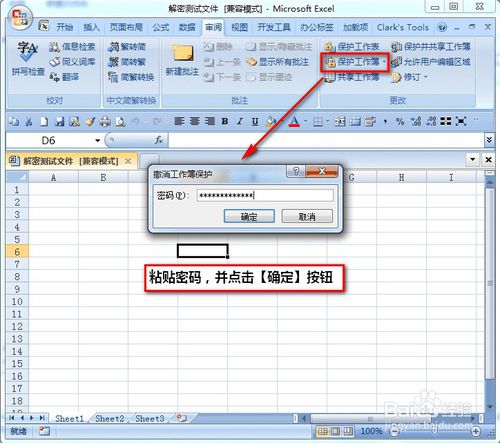
Task: Open the Help question mark icon
Action: [442, 27]
